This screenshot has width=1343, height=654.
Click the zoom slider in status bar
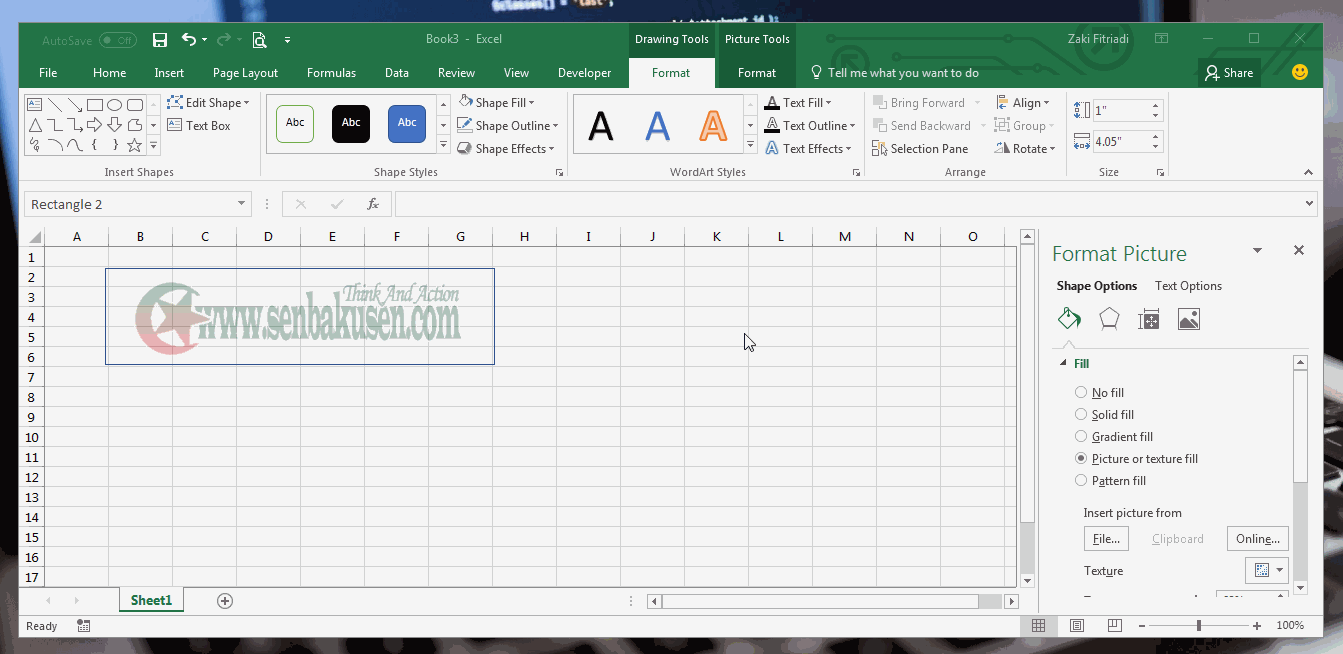(1198, 626)
